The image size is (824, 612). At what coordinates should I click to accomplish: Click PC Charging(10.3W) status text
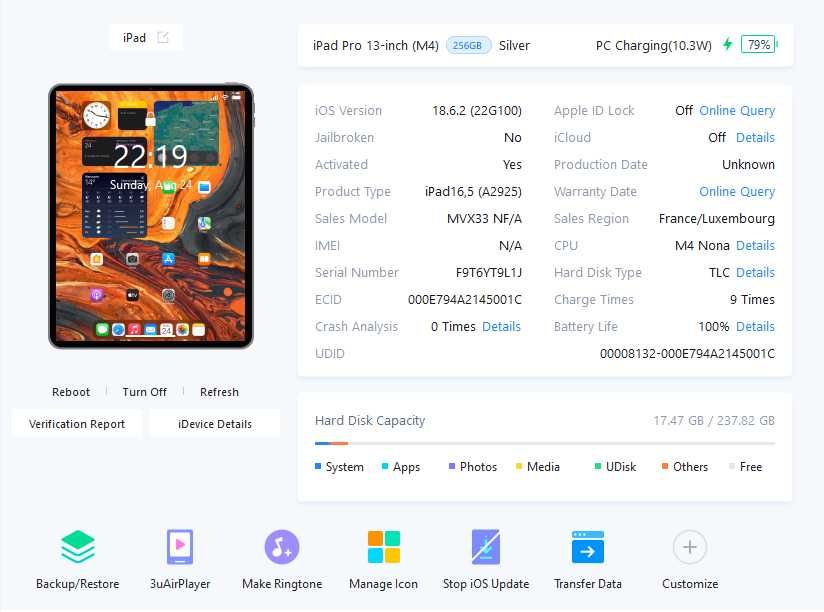click(653, 45)
